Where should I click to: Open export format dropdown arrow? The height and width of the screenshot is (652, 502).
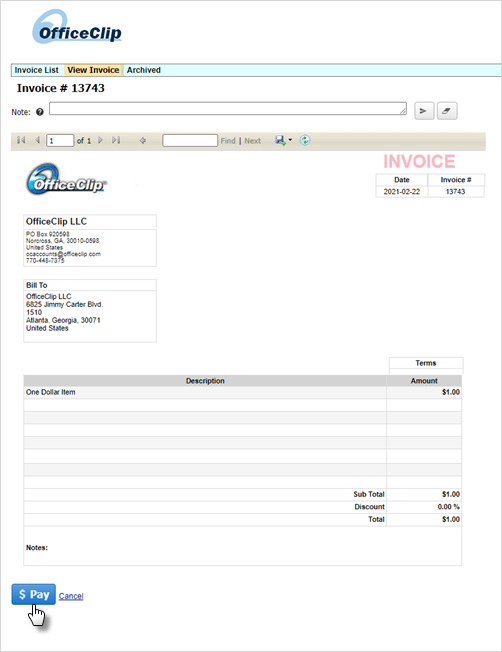tap(290, 140)
